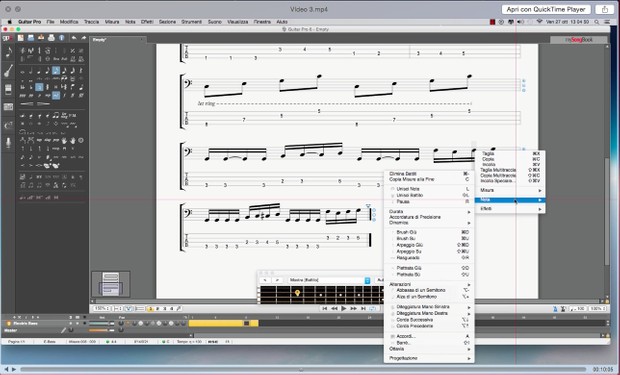Open the Effetti menu in menu bar
This screenshot has width=620, height=375.
coord(147,22)
